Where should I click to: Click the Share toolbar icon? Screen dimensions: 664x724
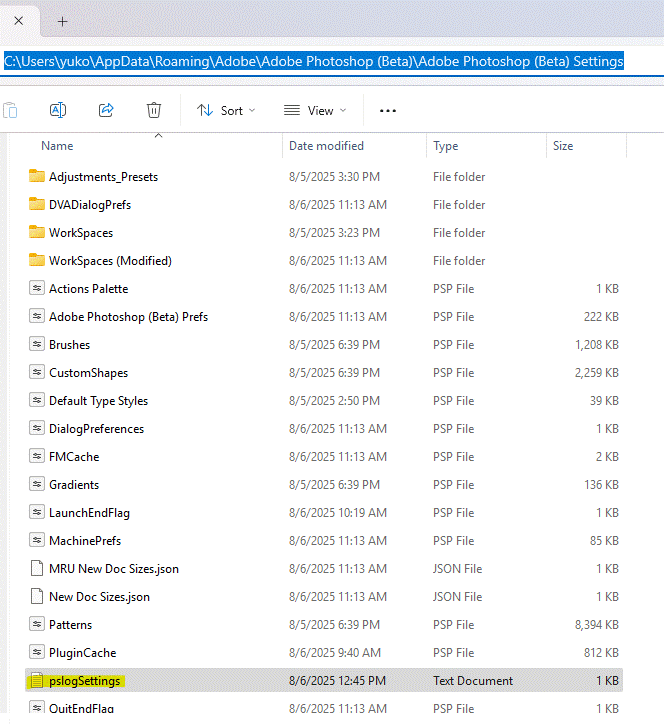tap(106, 110)
